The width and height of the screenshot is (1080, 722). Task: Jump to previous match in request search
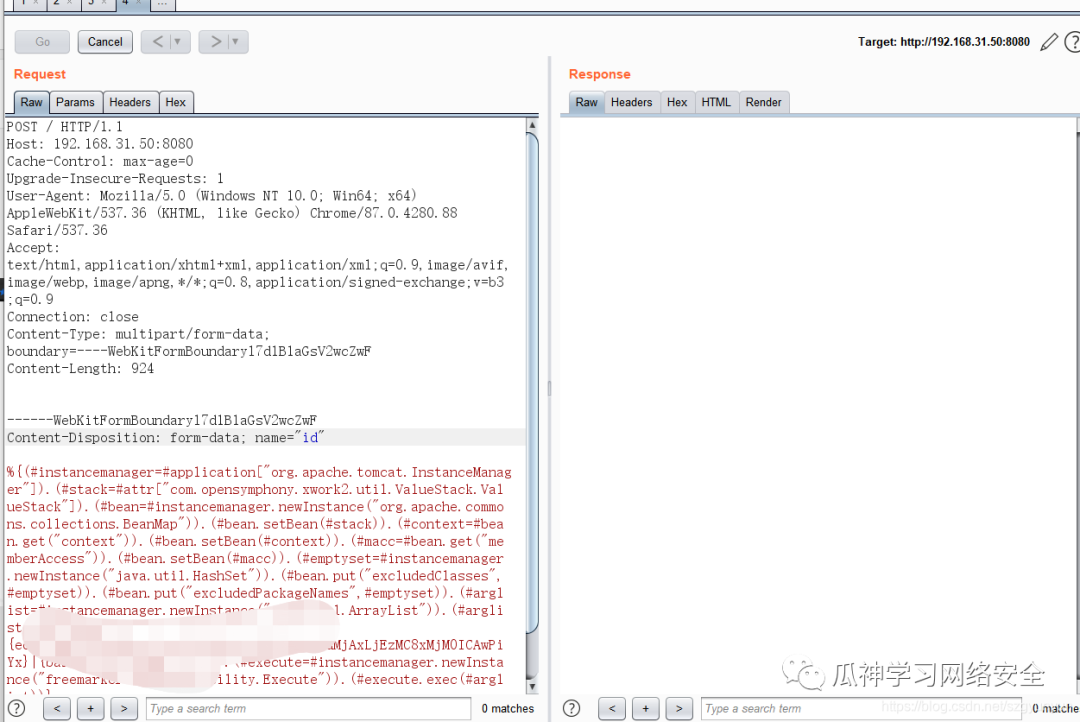57,708
